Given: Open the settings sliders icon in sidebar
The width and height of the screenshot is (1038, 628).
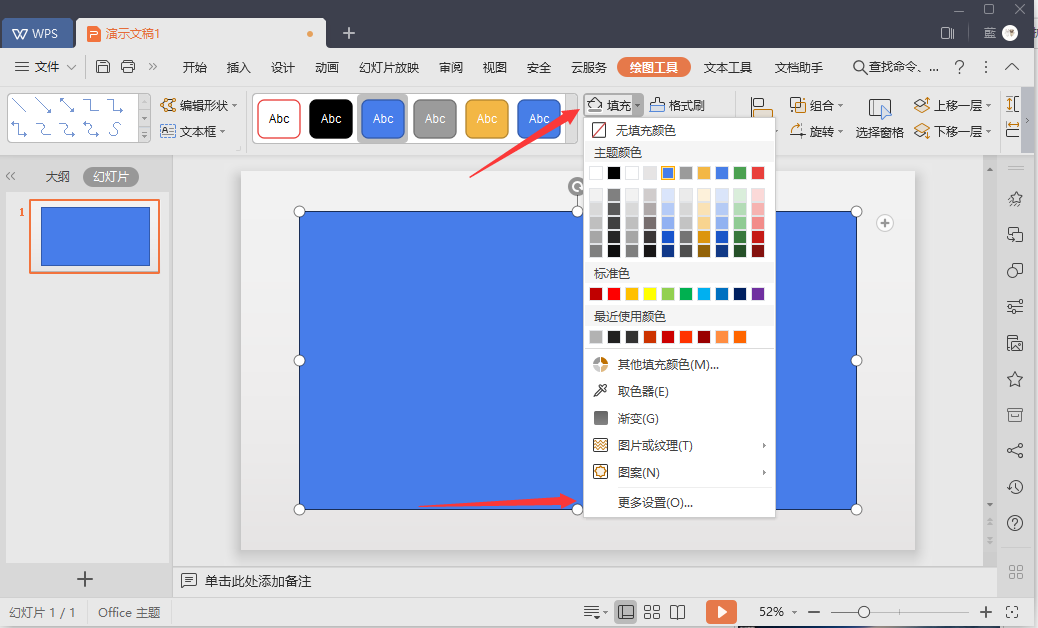Looking at the screenshot, I should coord(1015,306).
